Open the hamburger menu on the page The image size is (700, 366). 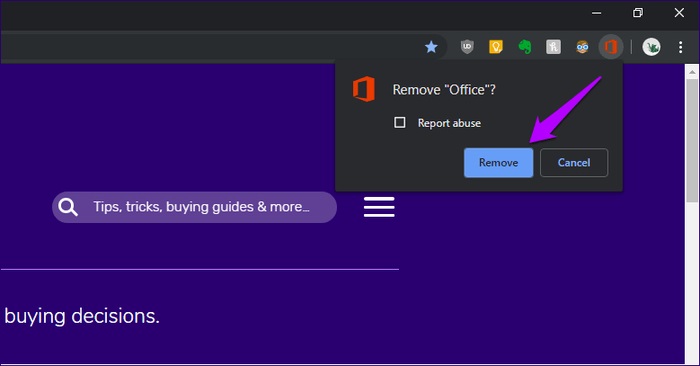379,207
